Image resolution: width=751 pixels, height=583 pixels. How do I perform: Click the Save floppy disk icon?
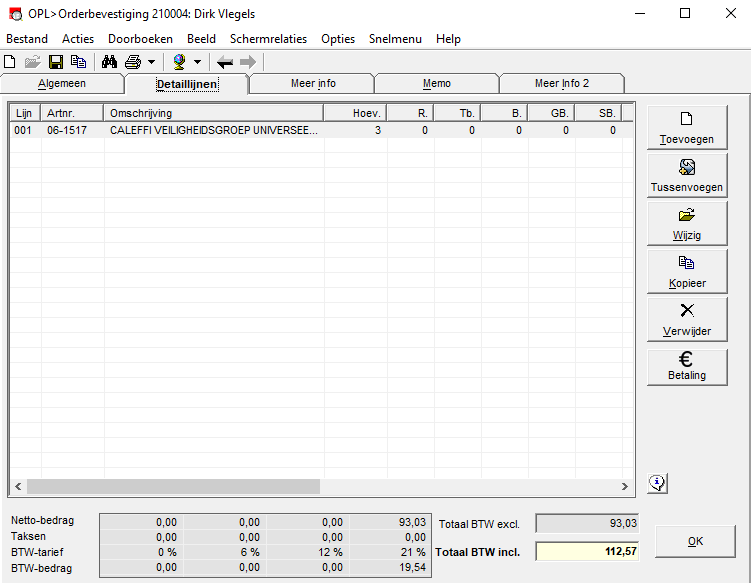[56, 62]
